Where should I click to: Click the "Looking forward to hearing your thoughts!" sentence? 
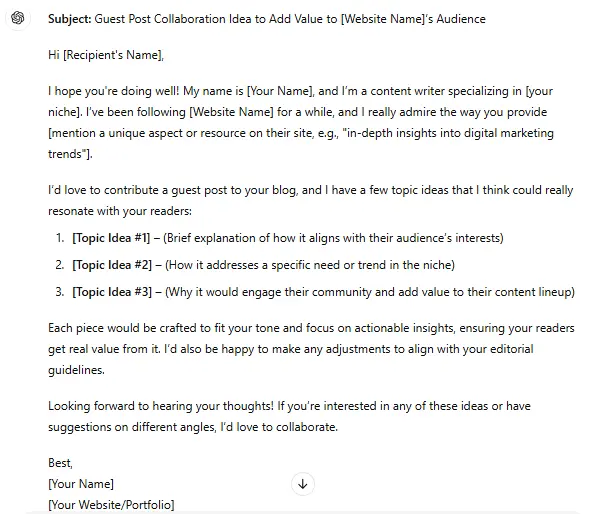(x=161, y=406)
